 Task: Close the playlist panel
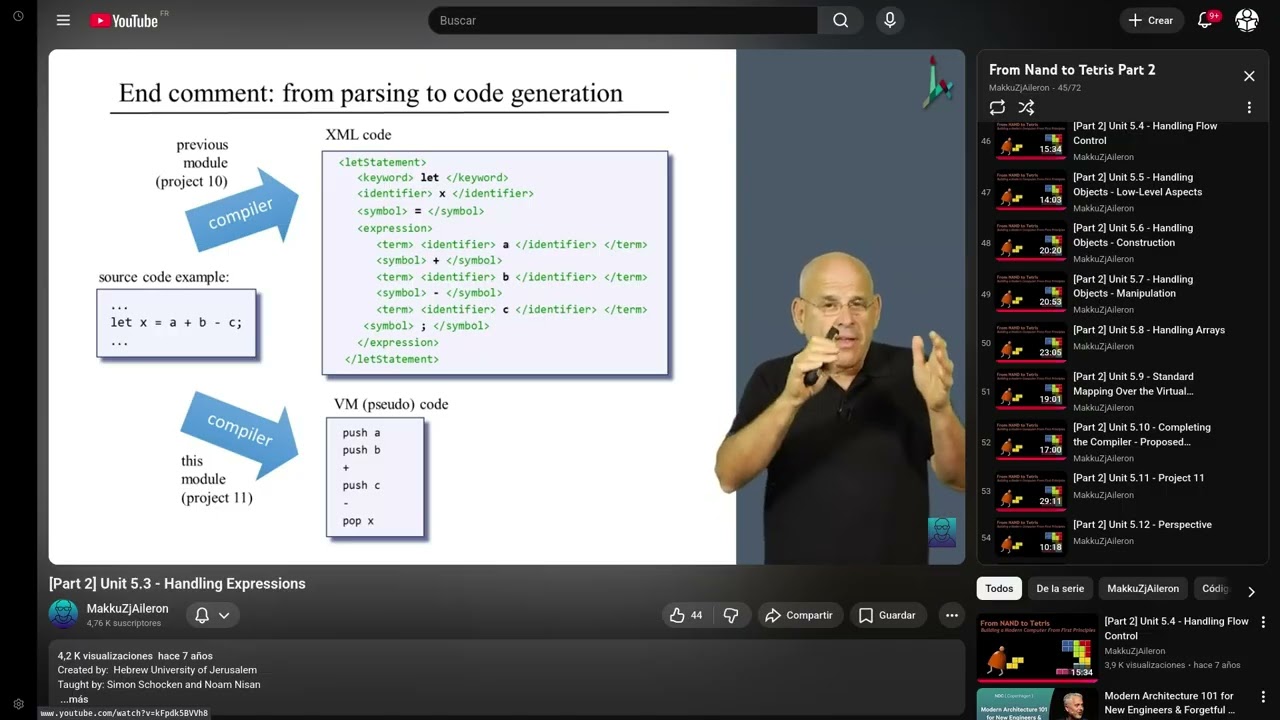[1249, 76]
